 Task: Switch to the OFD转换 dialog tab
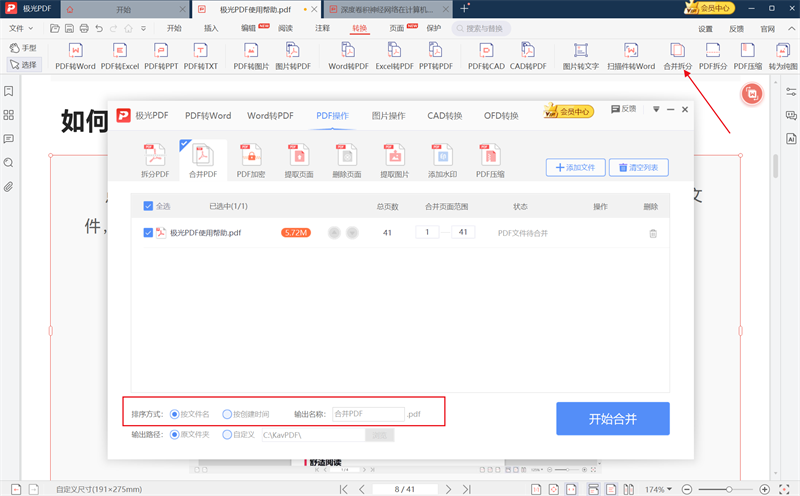coord(501,116)
